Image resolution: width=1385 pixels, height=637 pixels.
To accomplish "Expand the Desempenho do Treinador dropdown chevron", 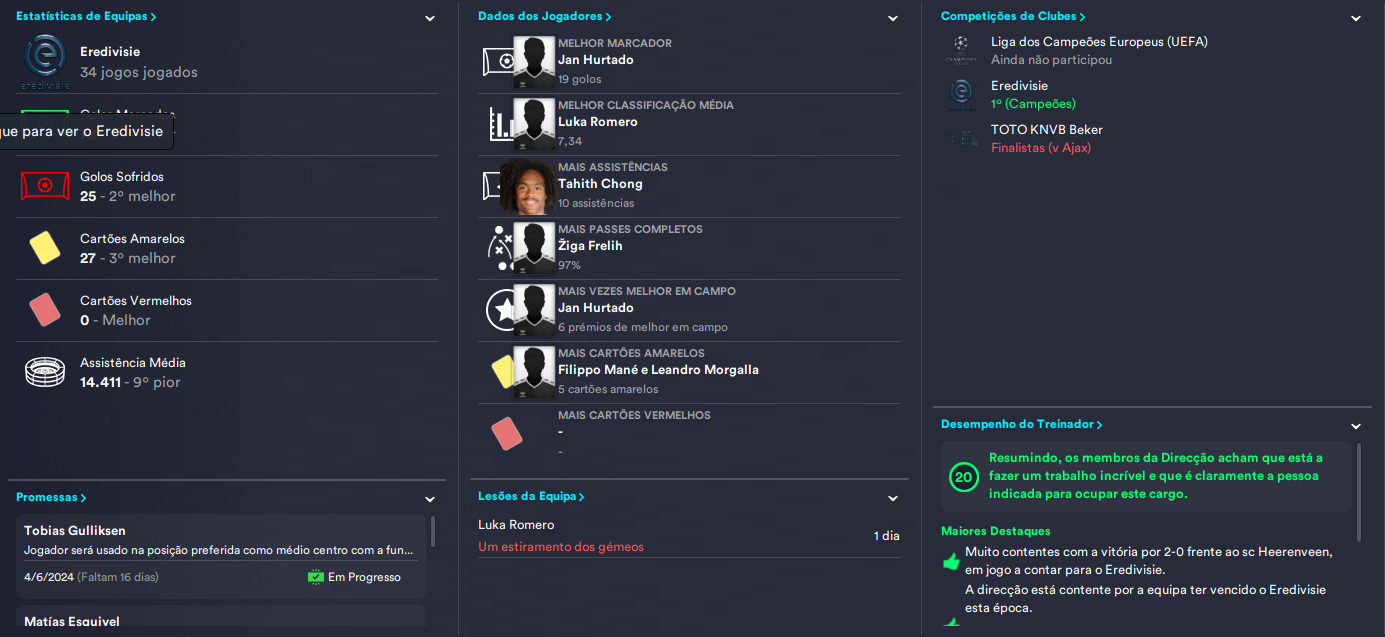I will click(x=1356, y=426).
